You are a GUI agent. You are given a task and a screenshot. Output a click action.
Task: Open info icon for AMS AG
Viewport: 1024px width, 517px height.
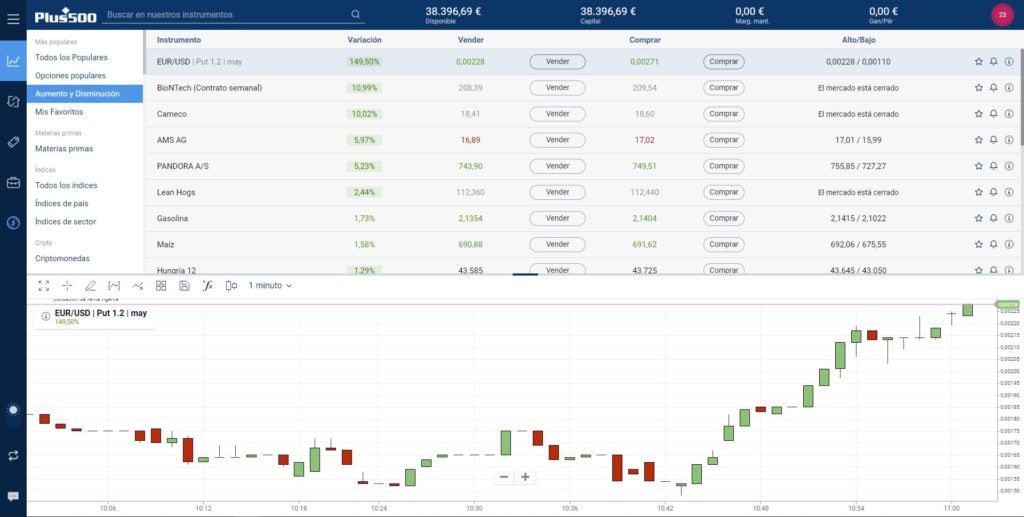pos(1009,140)
